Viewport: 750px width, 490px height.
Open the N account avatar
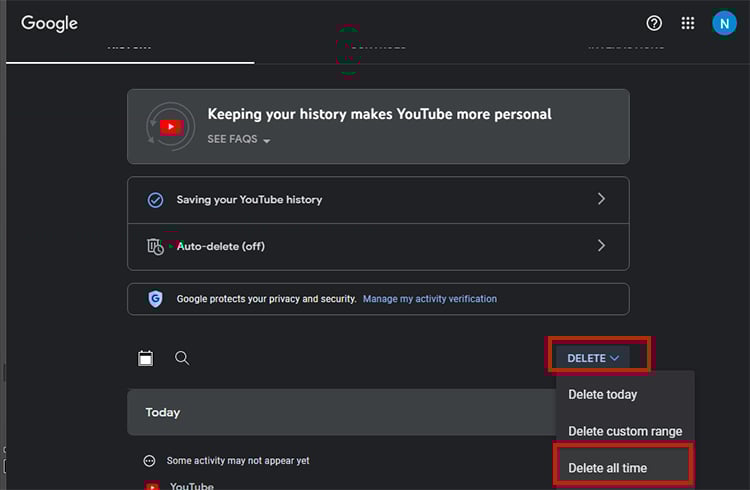coord(724,23)
